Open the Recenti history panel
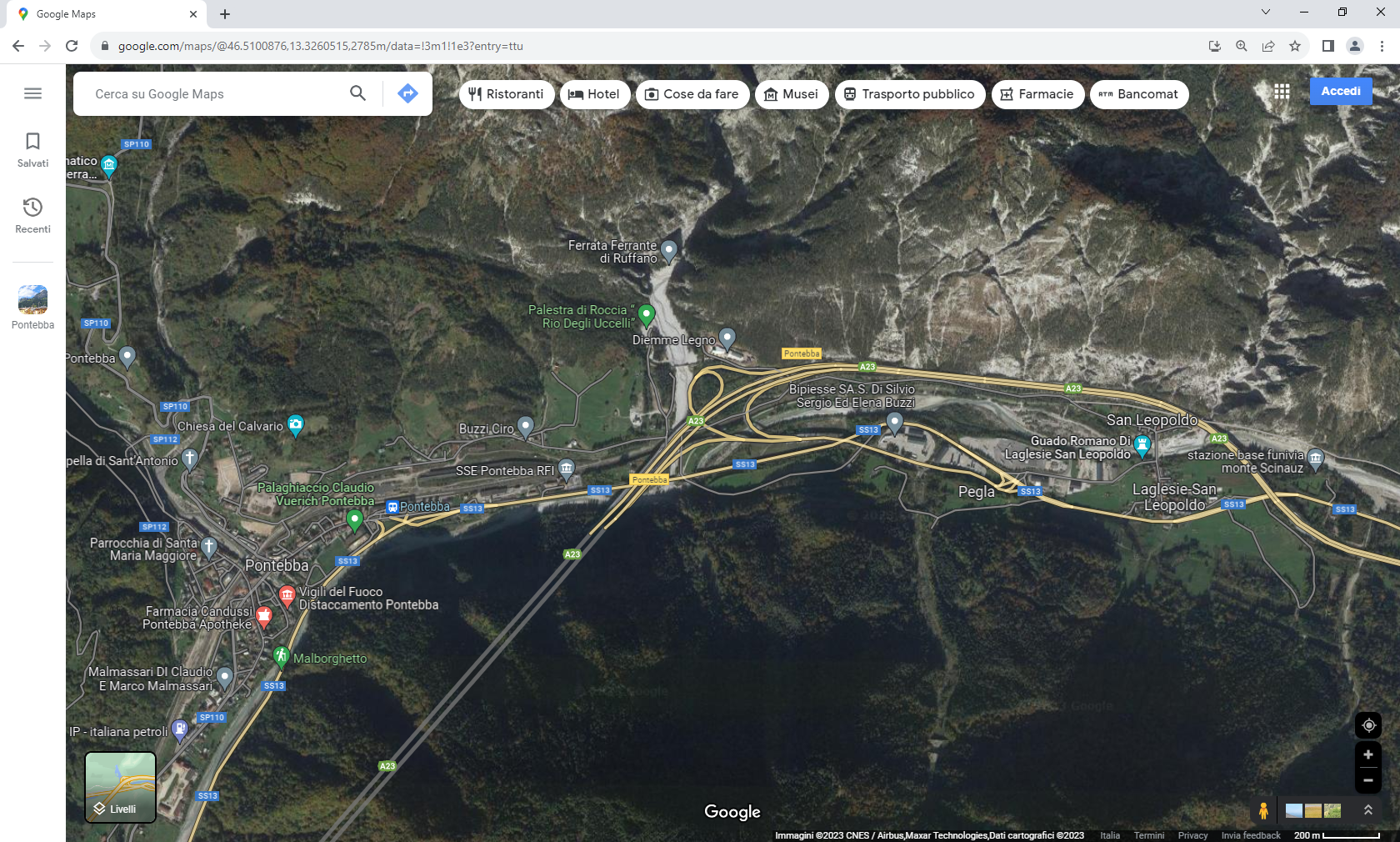1400x842 pixels. (x=32, y=215)
